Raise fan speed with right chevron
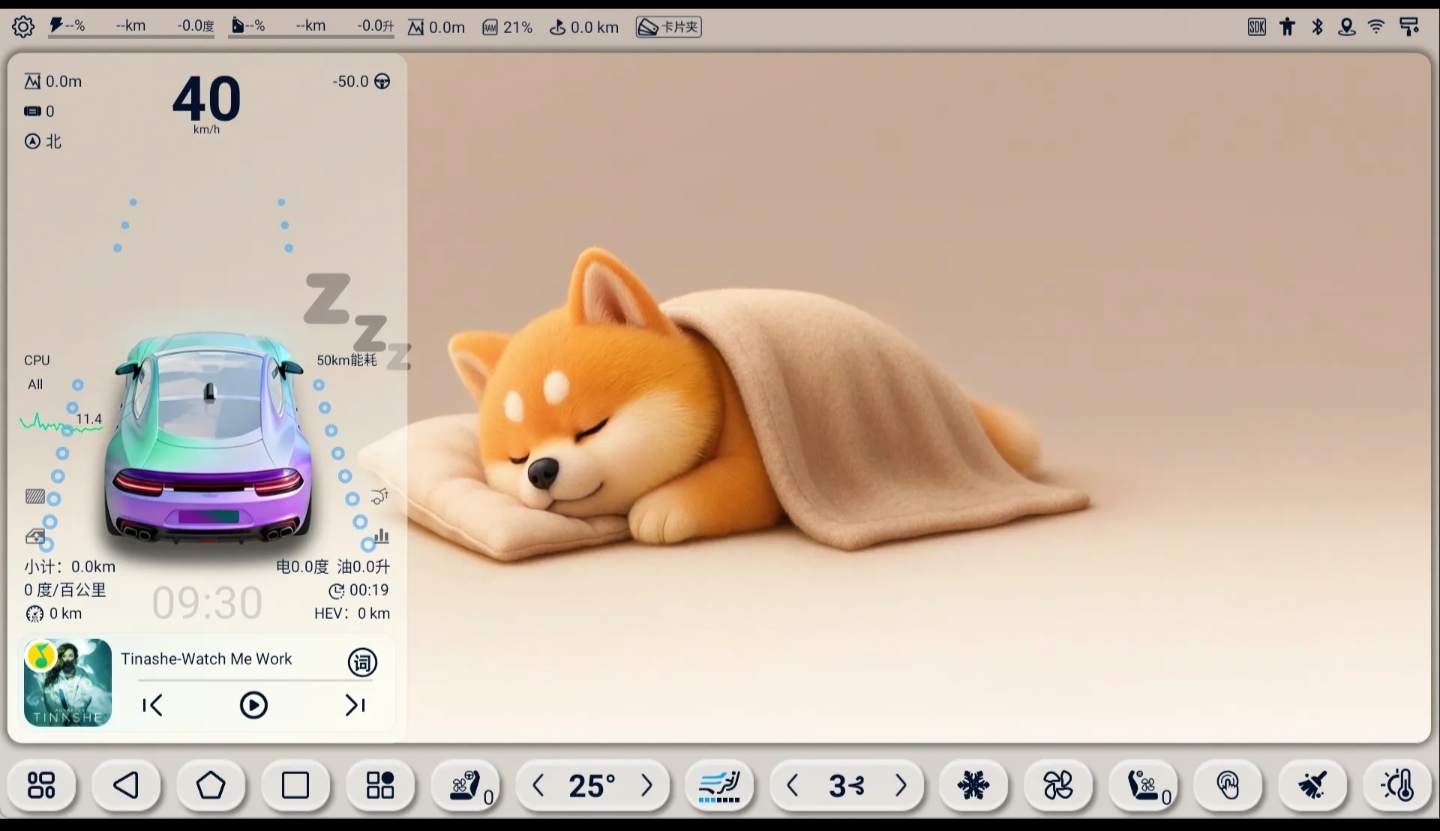 [x=901, y=786]
